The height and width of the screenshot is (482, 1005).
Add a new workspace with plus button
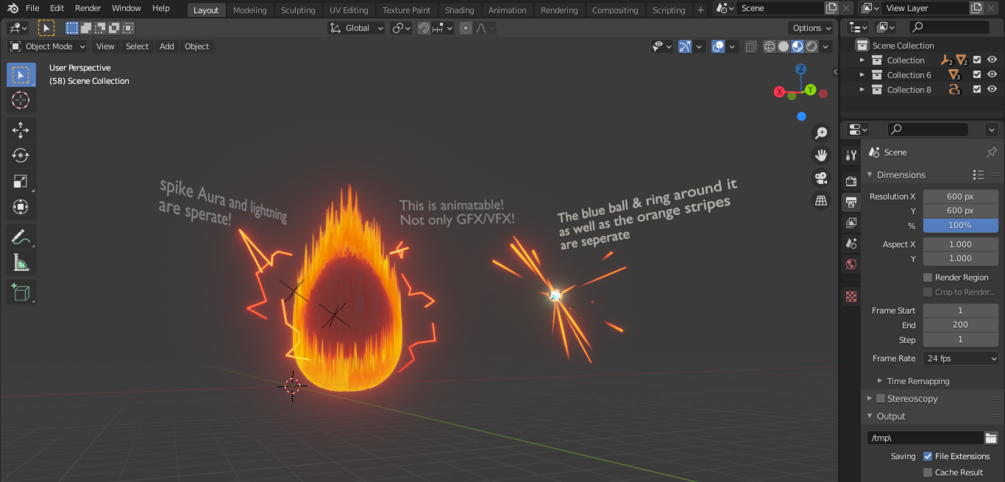click(701, 10)
